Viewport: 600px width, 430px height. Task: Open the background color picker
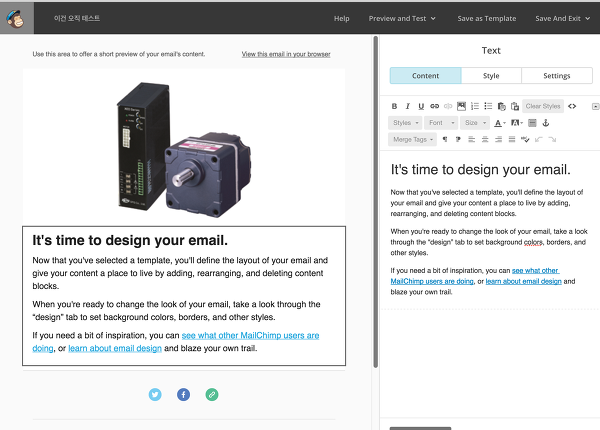[x=517, y=123]
